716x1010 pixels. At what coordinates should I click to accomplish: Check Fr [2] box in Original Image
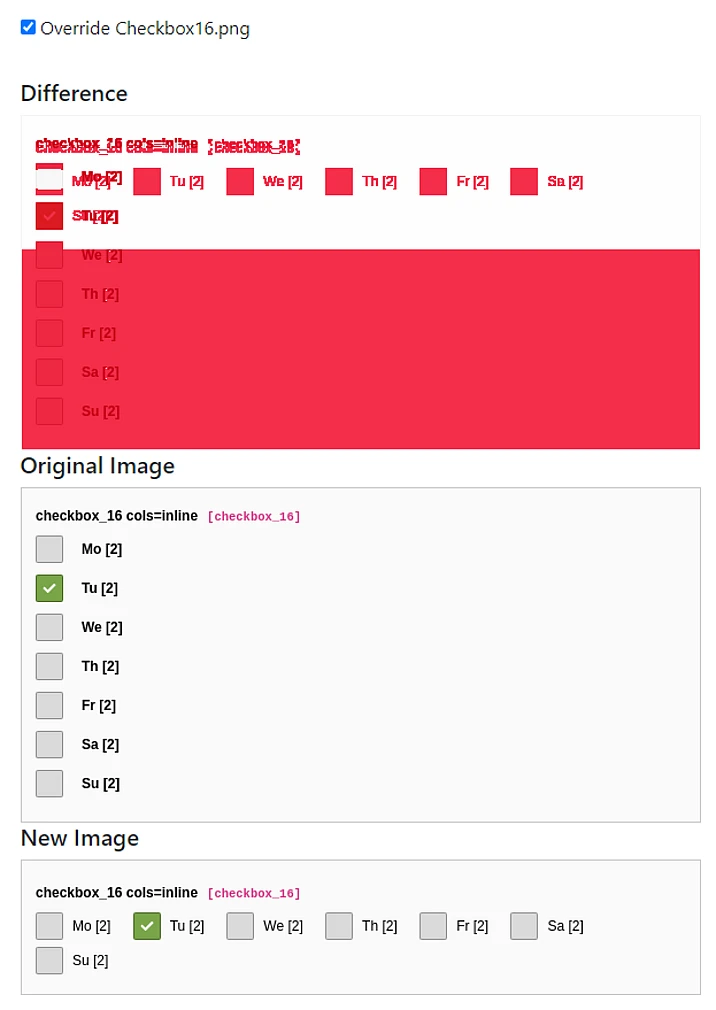[x=49, y=705]
